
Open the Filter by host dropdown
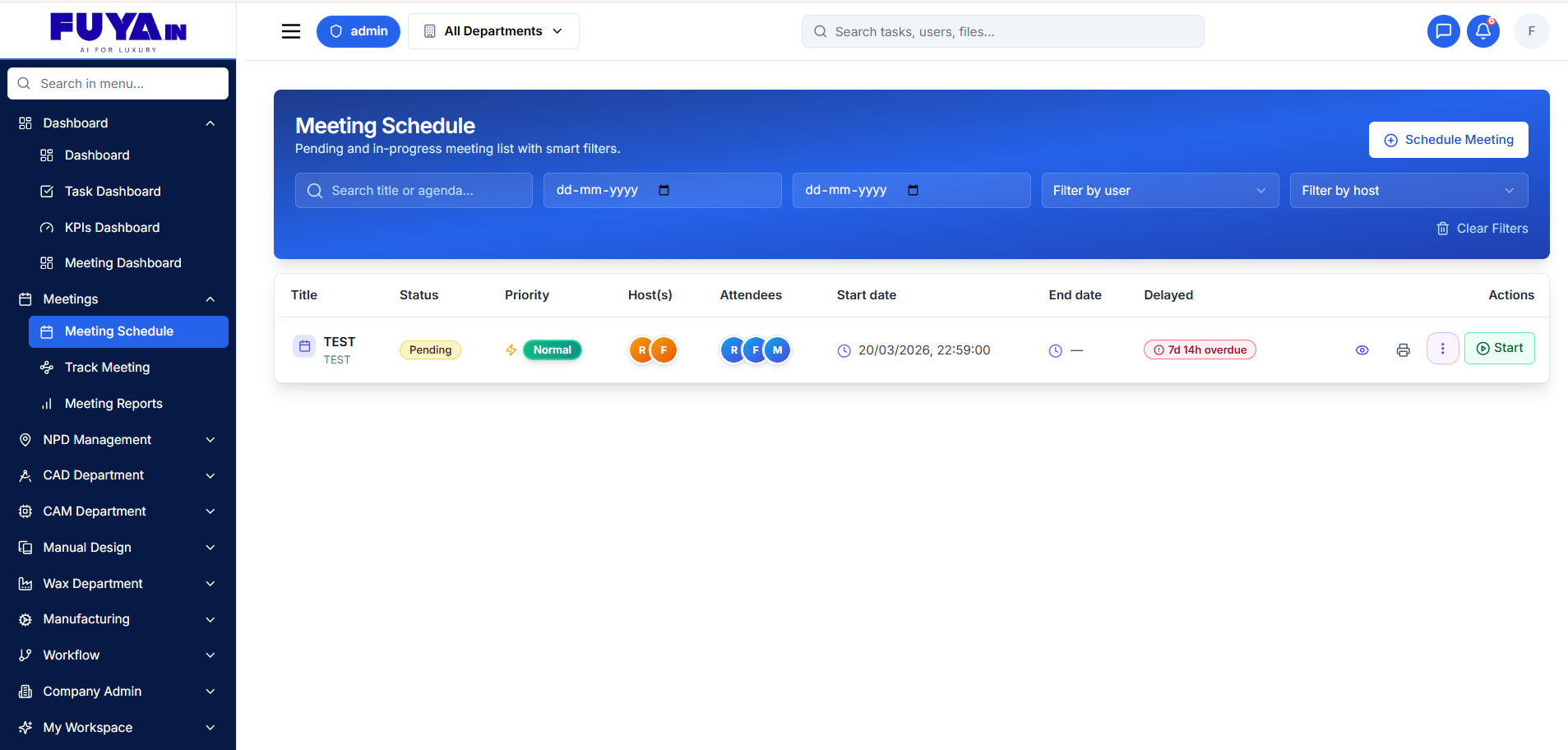click(1408, 191)
